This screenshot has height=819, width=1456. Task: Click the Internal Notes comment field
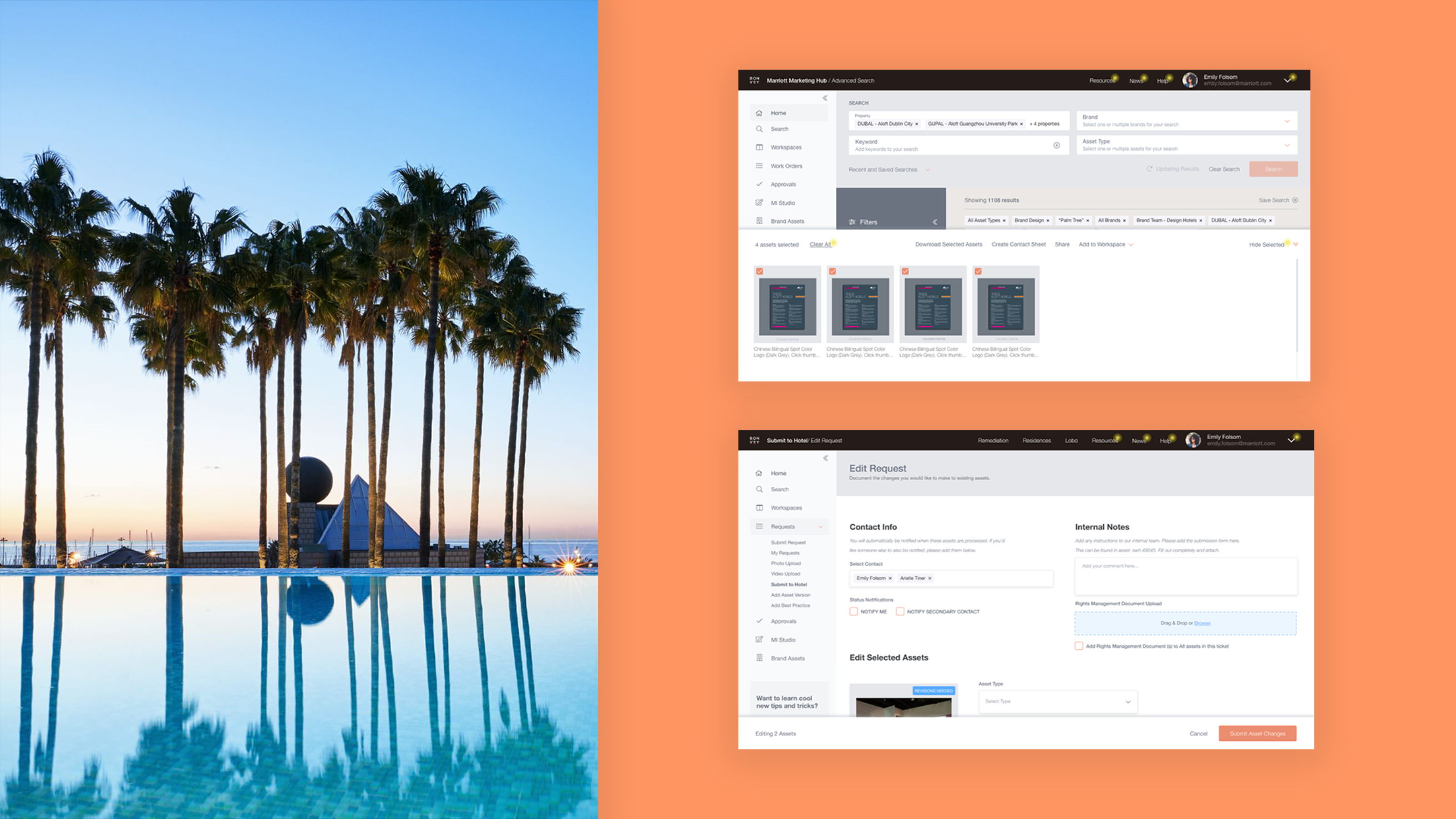[1186, 577]
